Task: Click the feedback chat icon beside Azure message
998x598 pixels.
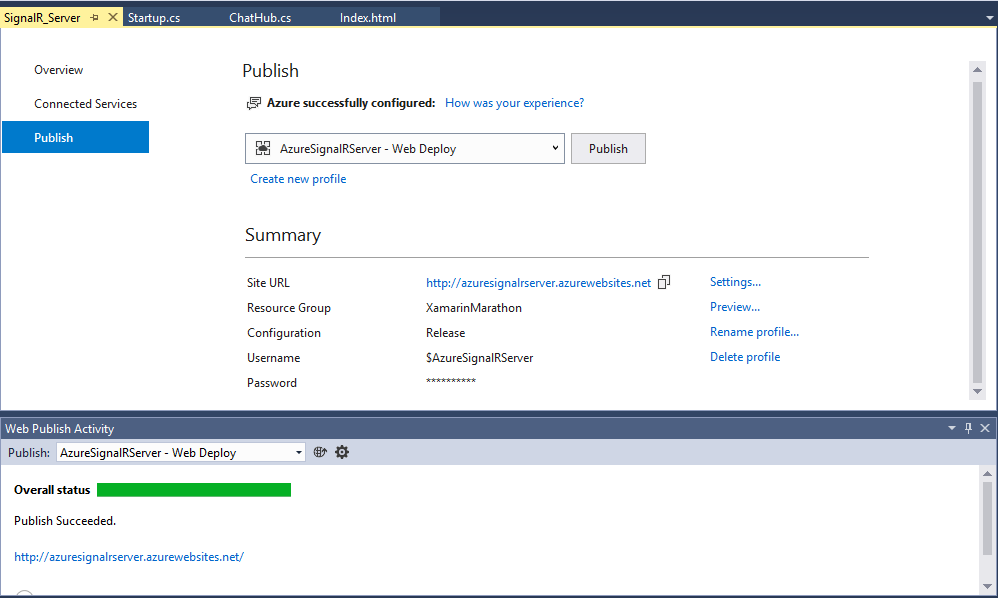Action: tap(253, 103)
